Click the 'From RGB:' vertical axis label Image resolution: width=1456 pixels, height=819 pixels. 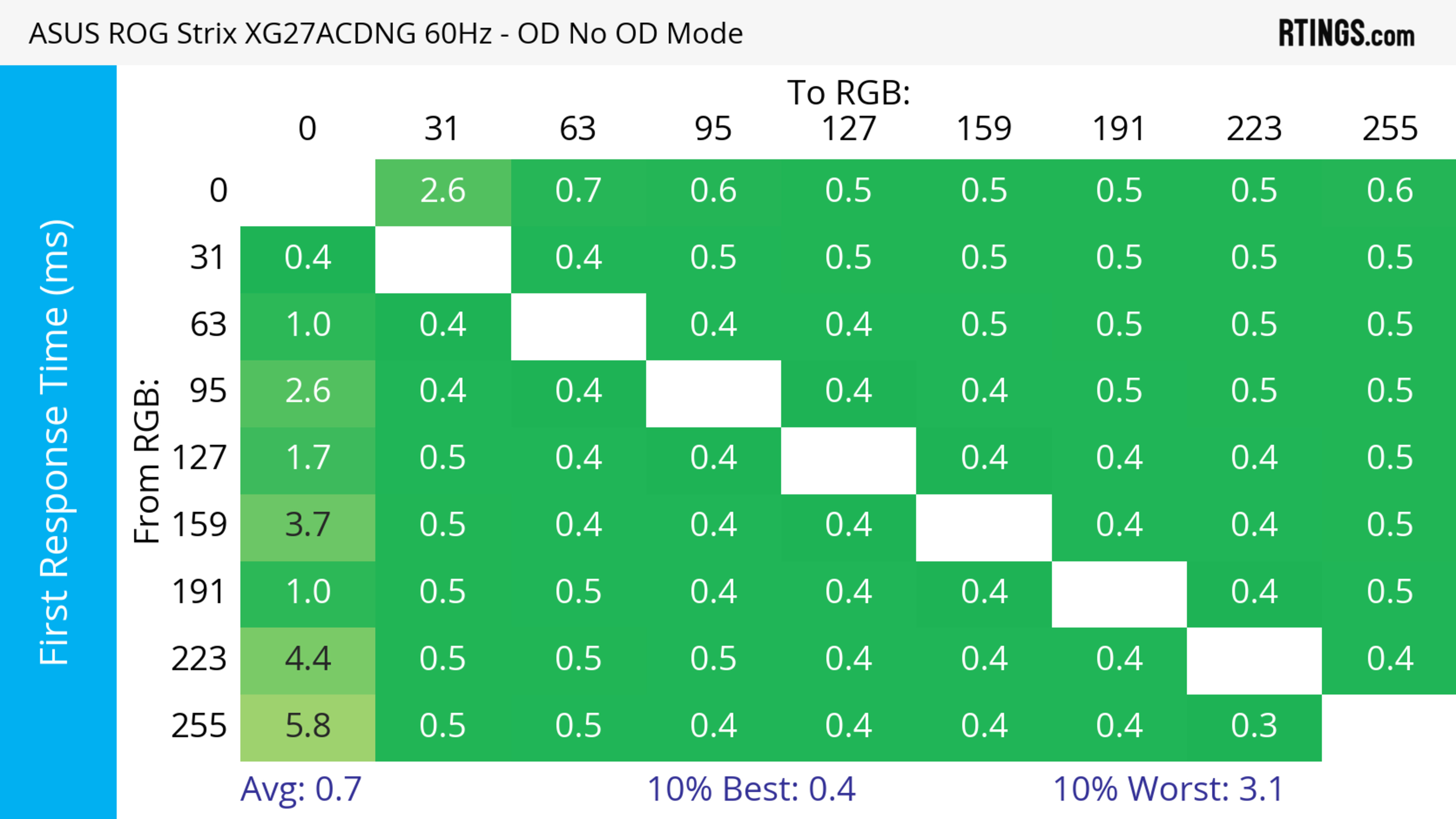(x=147, y=460)
